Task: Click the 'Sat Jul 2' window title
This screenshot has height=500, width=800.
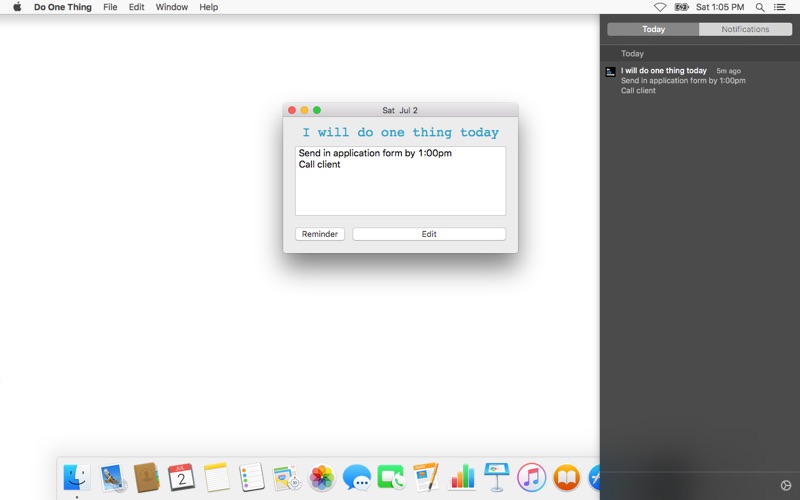Action: pyautogui.click(x=400, y=110)
